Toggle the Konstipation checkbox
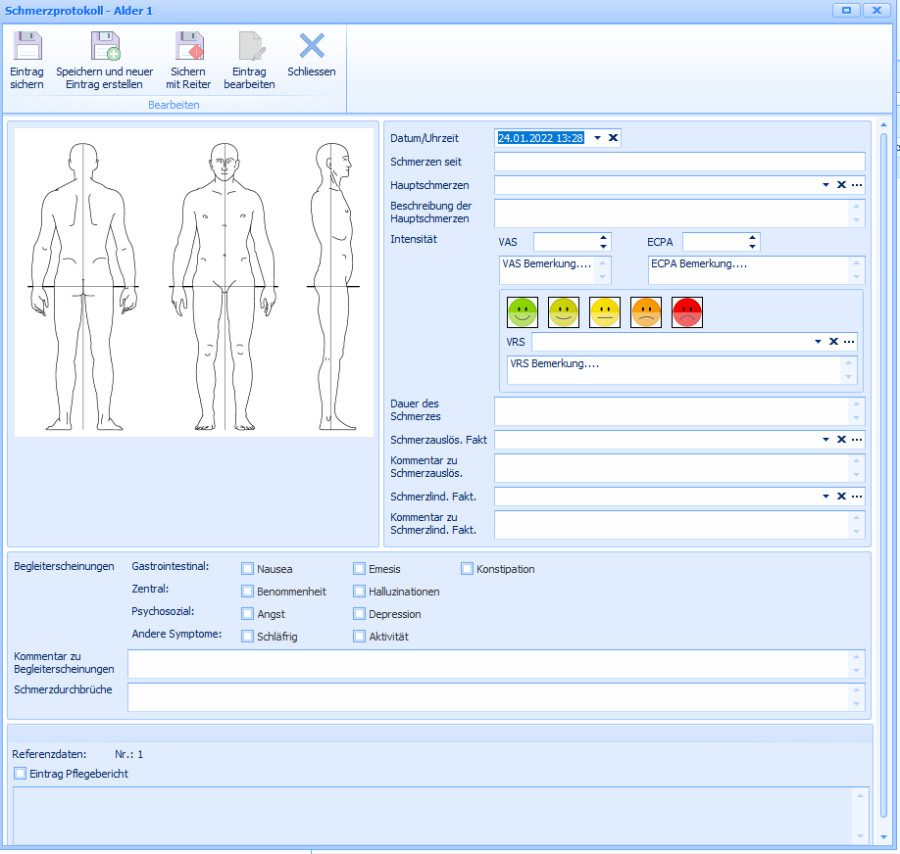900x854 pixels. [467, 569]
